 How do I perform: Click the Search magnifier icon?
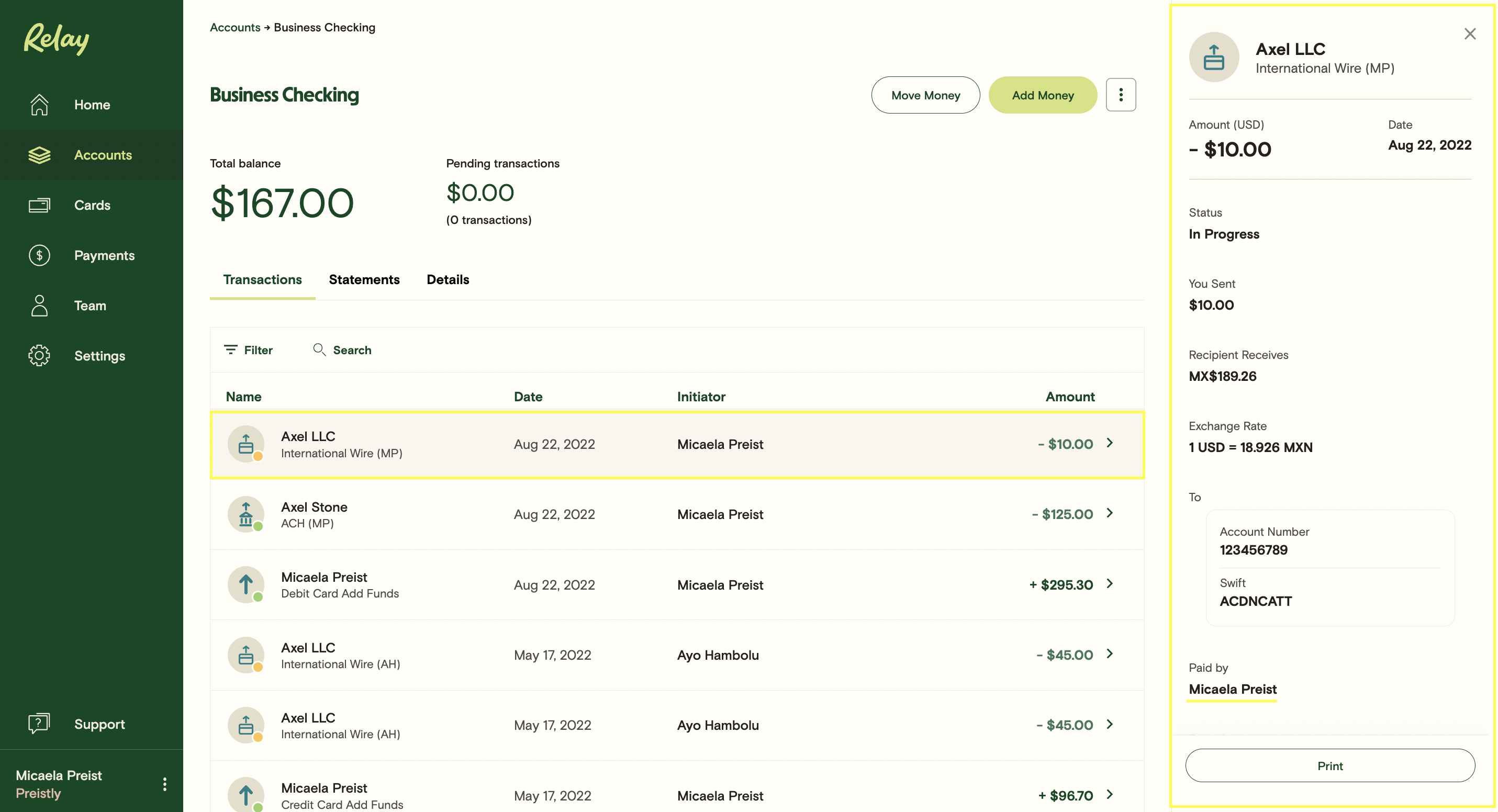pos(319,349)
